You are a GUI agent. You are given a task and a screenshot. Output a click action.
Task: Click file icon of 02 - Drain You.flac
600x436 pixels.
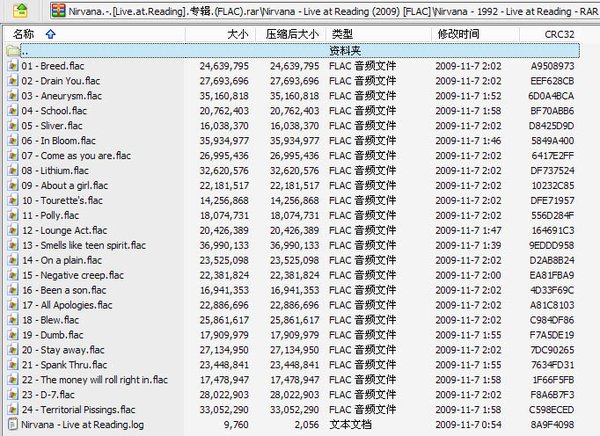pyautogui.click(x=13, y=81)
